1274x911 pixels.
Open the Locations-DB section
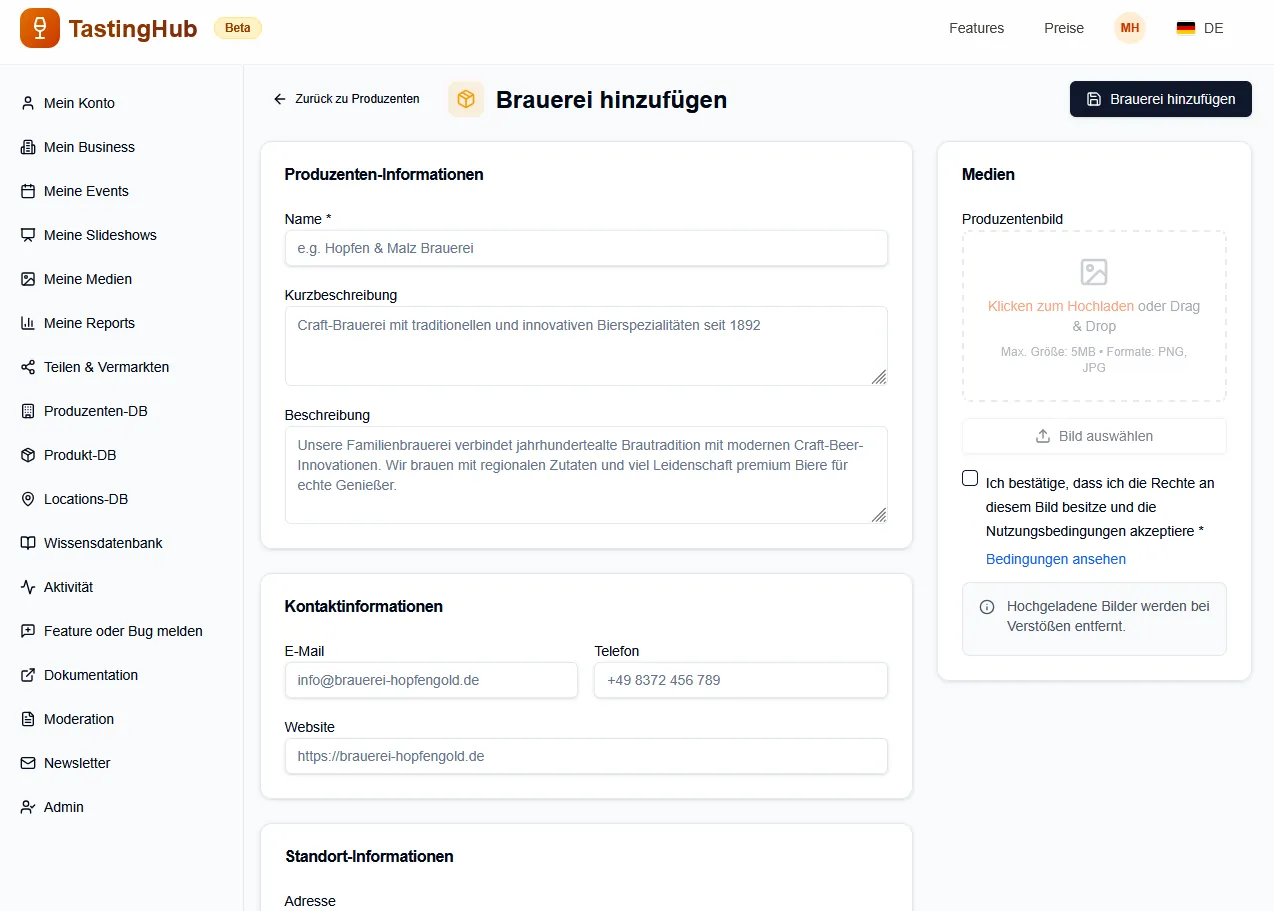[87, 499]
